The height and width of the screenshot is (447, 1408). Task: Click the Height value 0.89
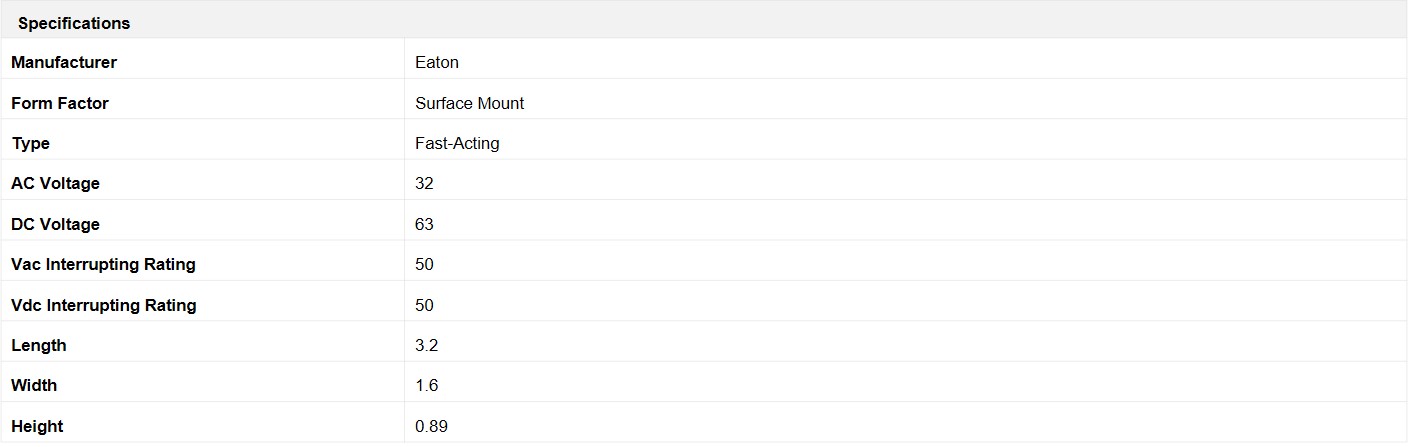point(431,426)
